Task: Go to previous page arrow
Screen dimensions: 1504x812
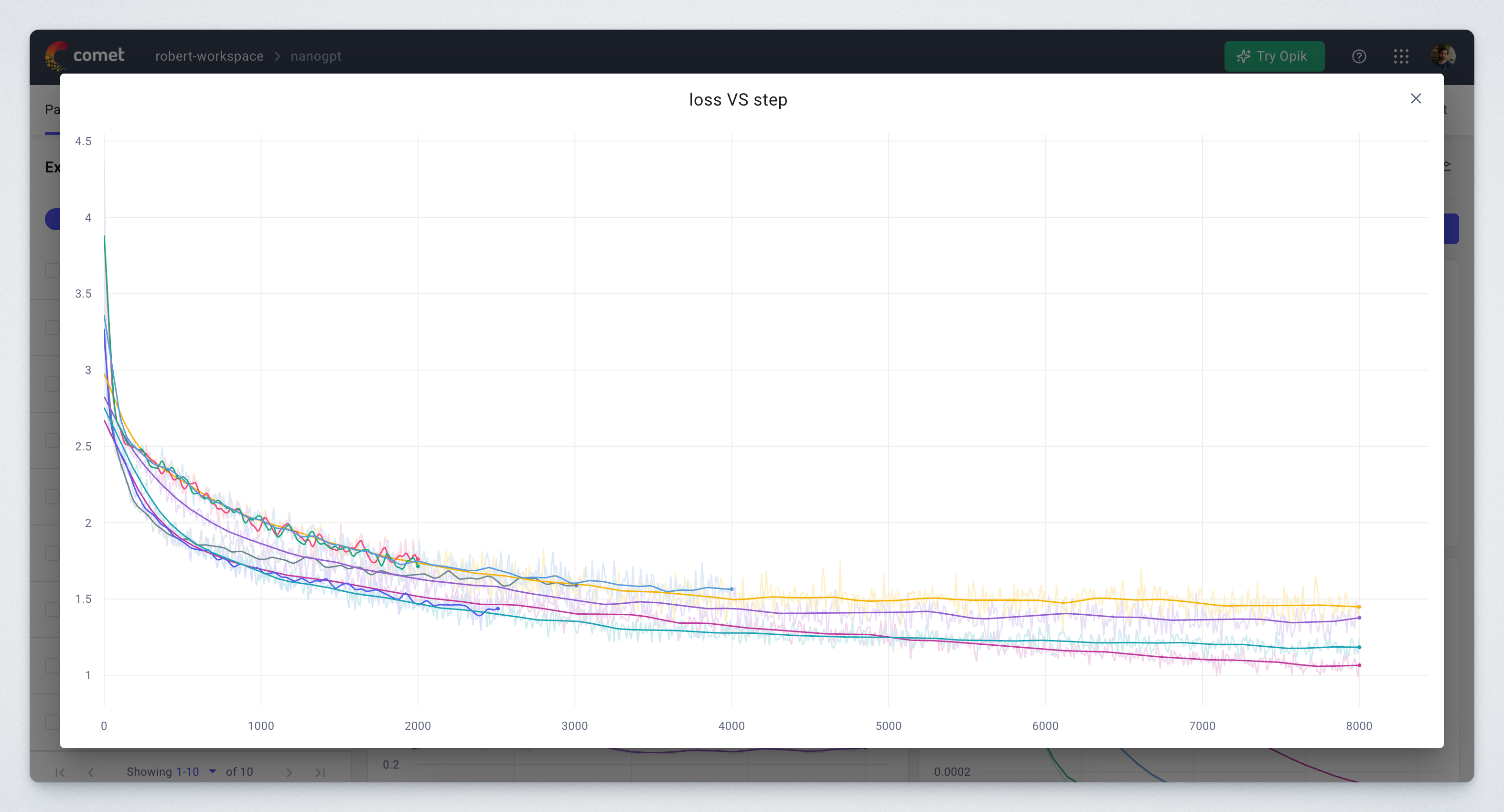Action: [91, 772]
